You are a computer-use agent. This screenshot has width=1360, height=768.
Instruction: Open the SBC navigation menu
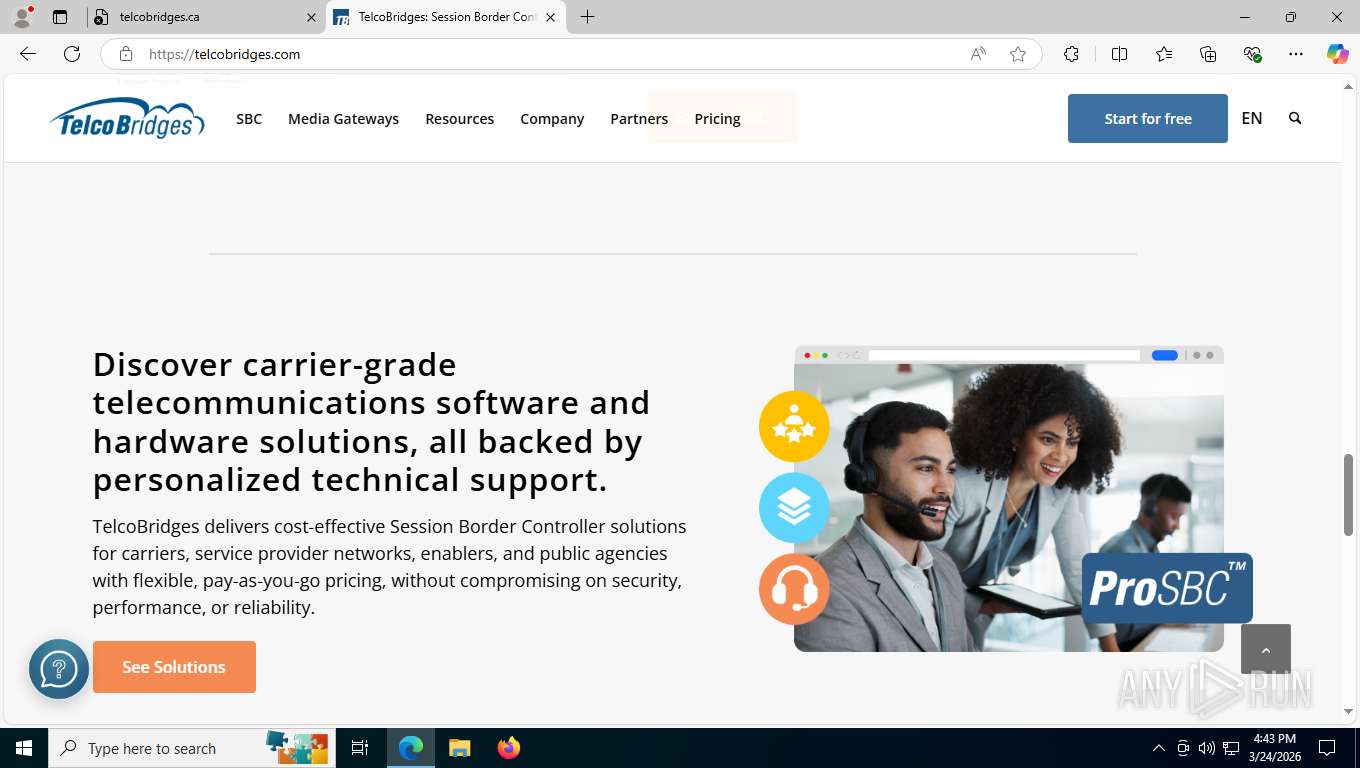249,118
